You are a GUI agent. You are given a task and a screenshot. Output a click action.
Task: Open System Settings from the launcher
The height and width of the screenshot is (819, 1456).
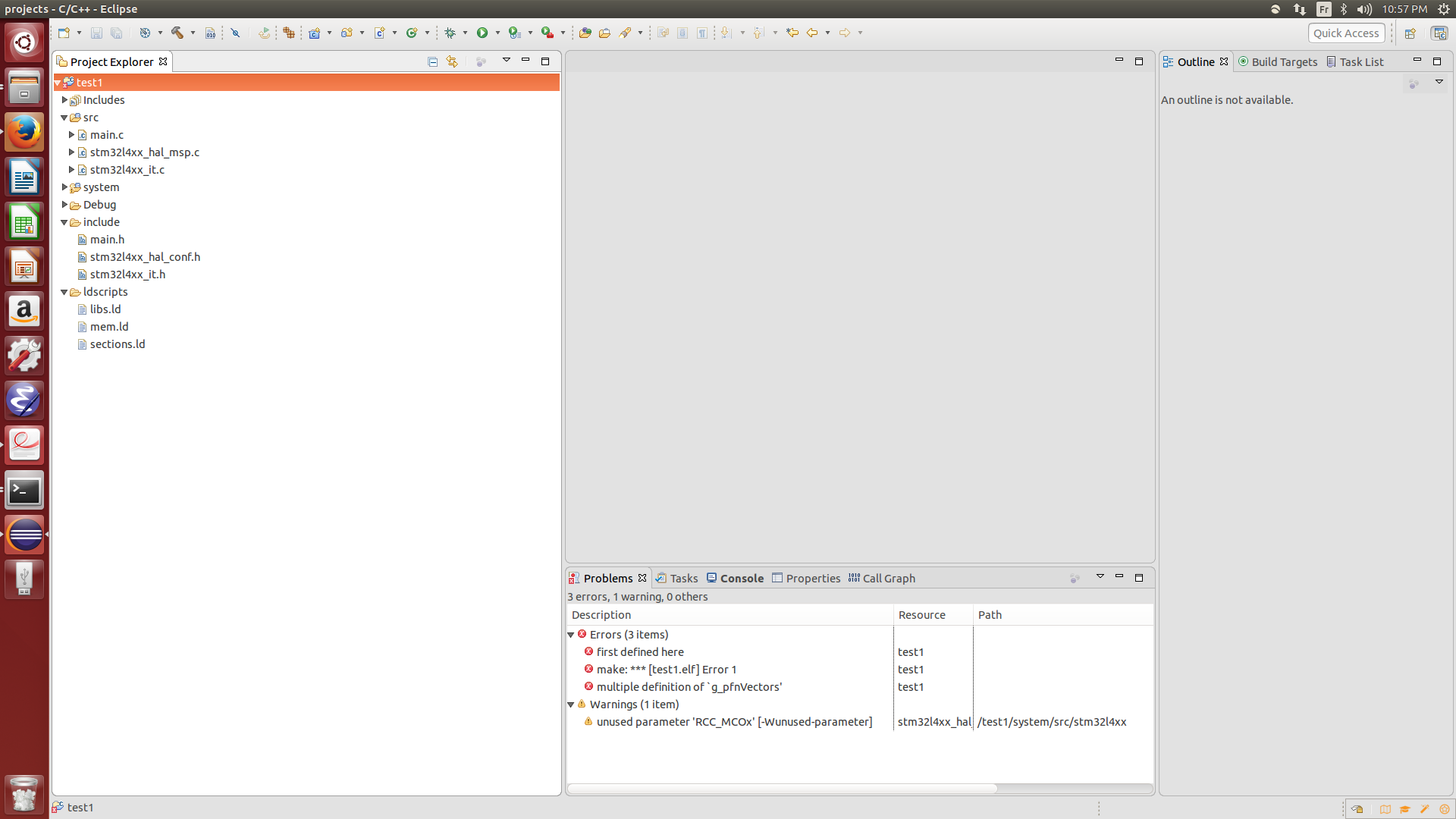point(24,356)
